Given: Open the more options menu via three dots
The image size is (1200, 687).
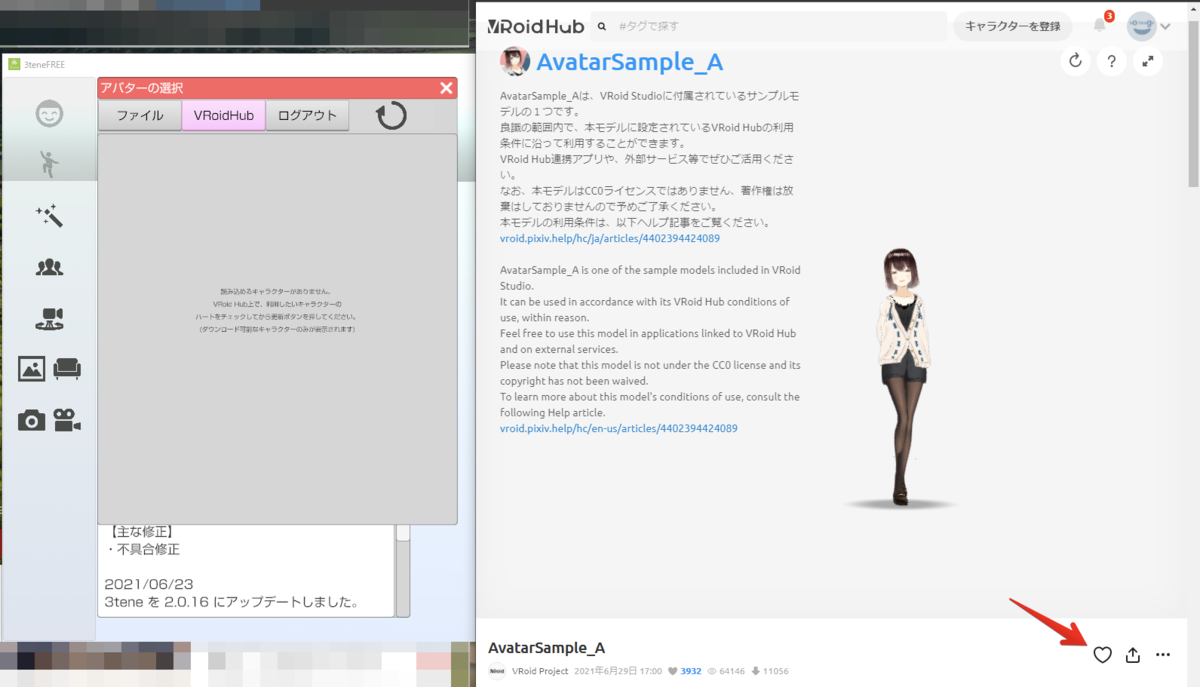Looking at the screenshot, I should coord(1163,655).
